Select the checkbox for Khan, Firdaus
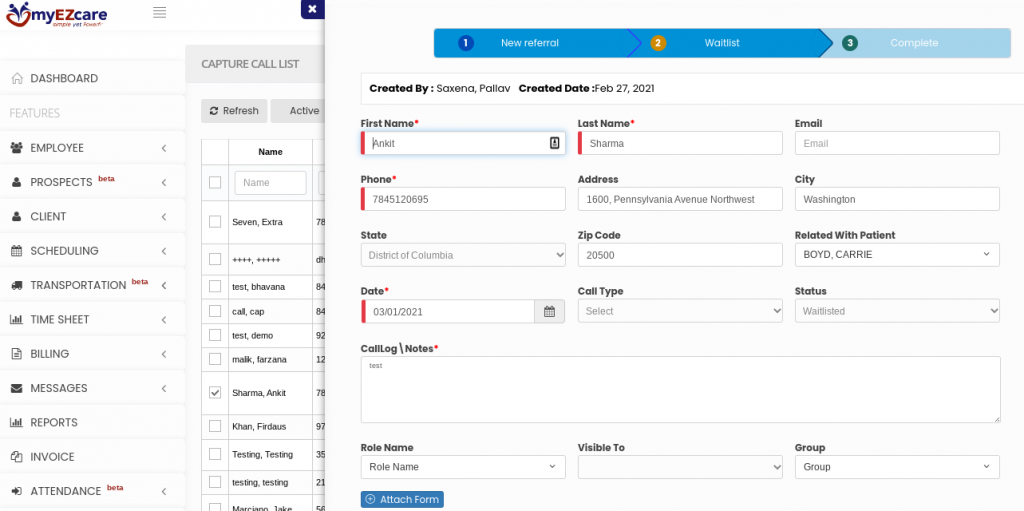 click(215, 426)
